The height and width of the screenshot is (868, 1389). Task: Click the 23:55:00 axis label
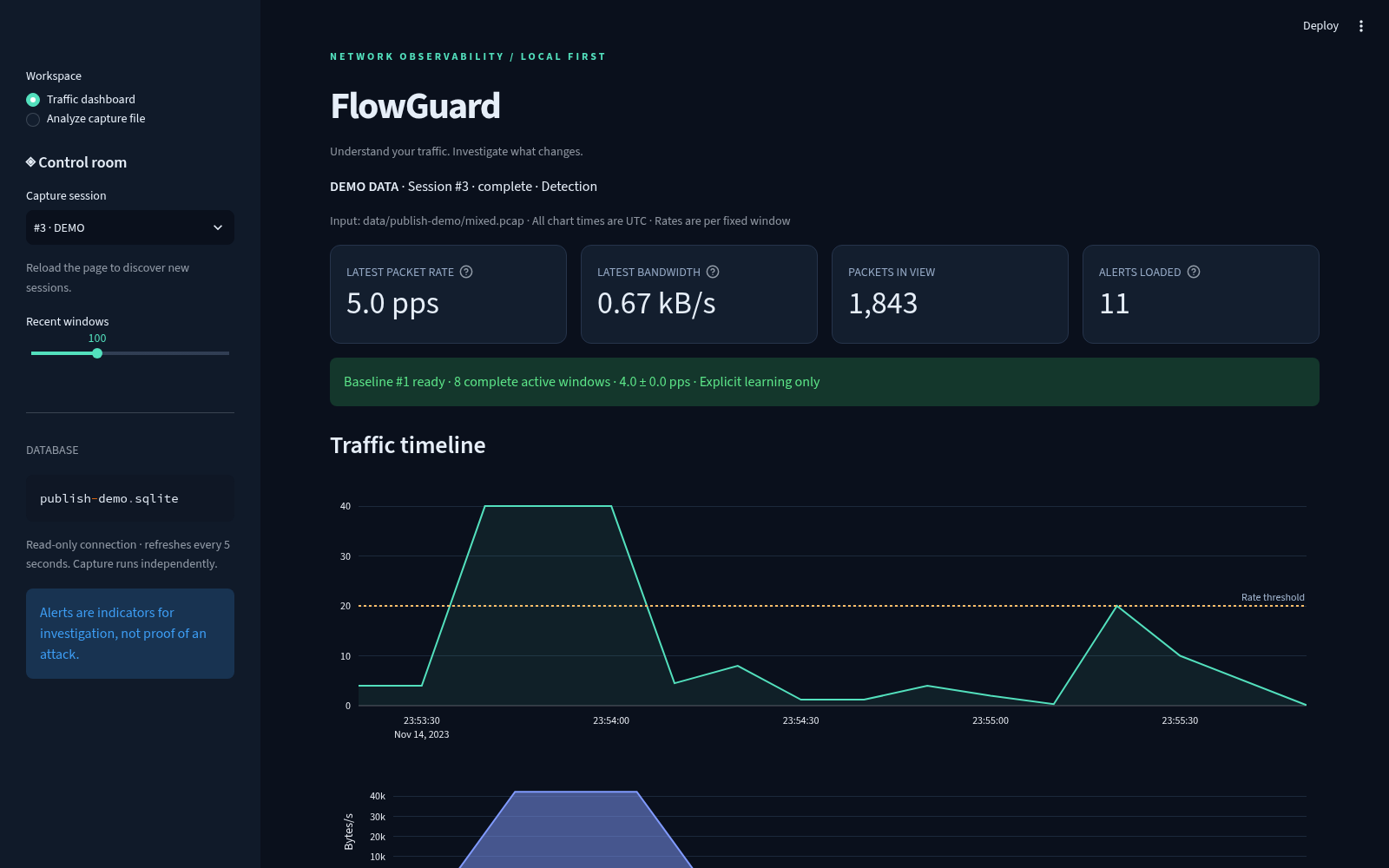991,720
